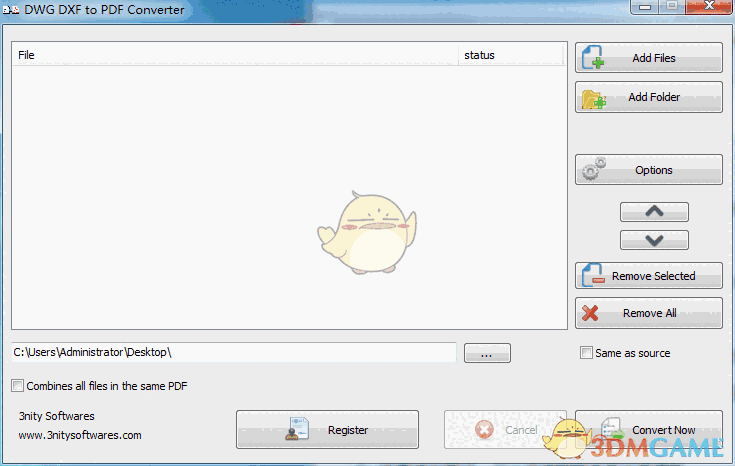Click the Add Files button
The width and height of the screenshot is (735, 466).
(649, 58)
